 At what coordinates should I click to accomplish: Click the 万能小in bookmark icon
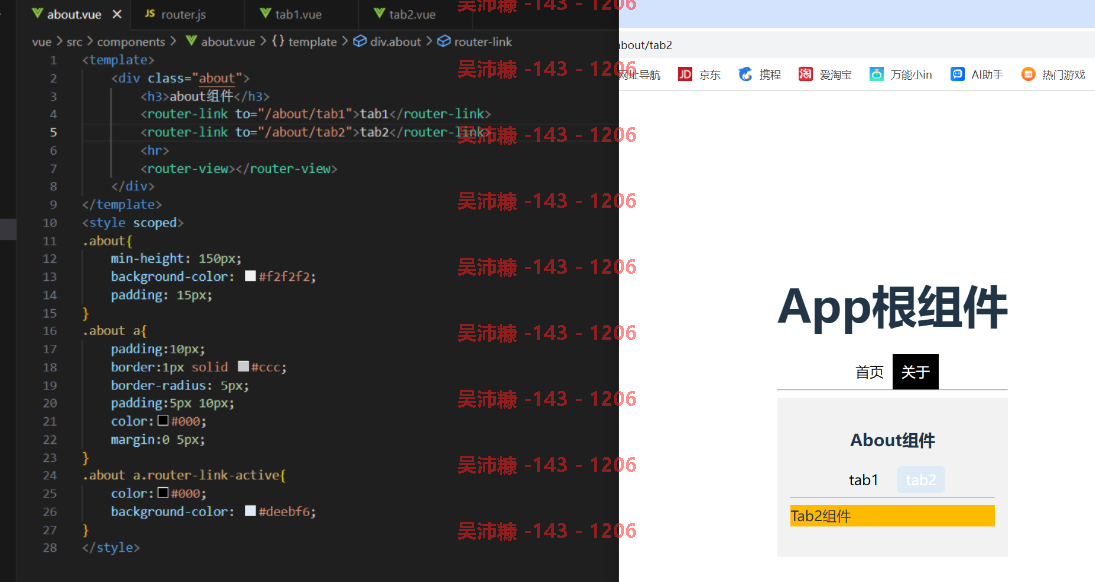876,74
